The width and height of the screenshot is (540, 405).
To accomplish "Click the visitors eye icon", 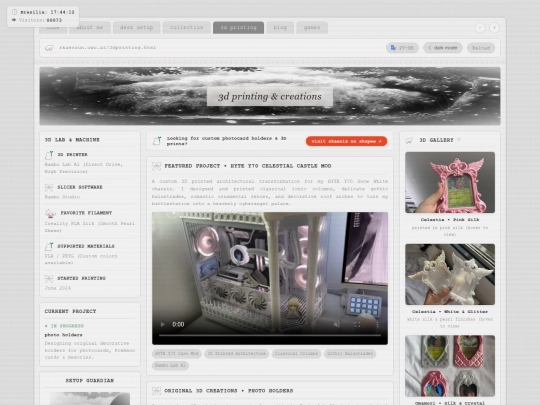I will click(14, 20).
